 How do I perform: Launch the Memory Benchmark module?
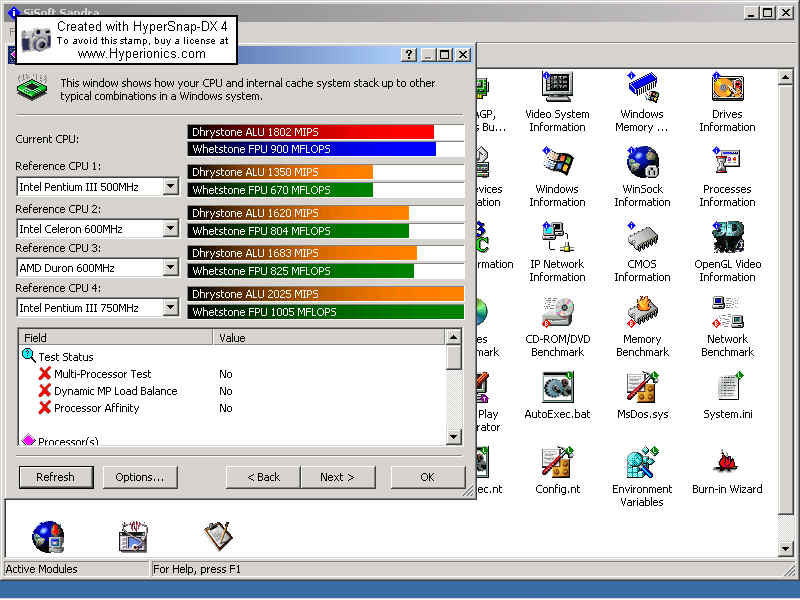pyautogui.click(x=642, y=327)
